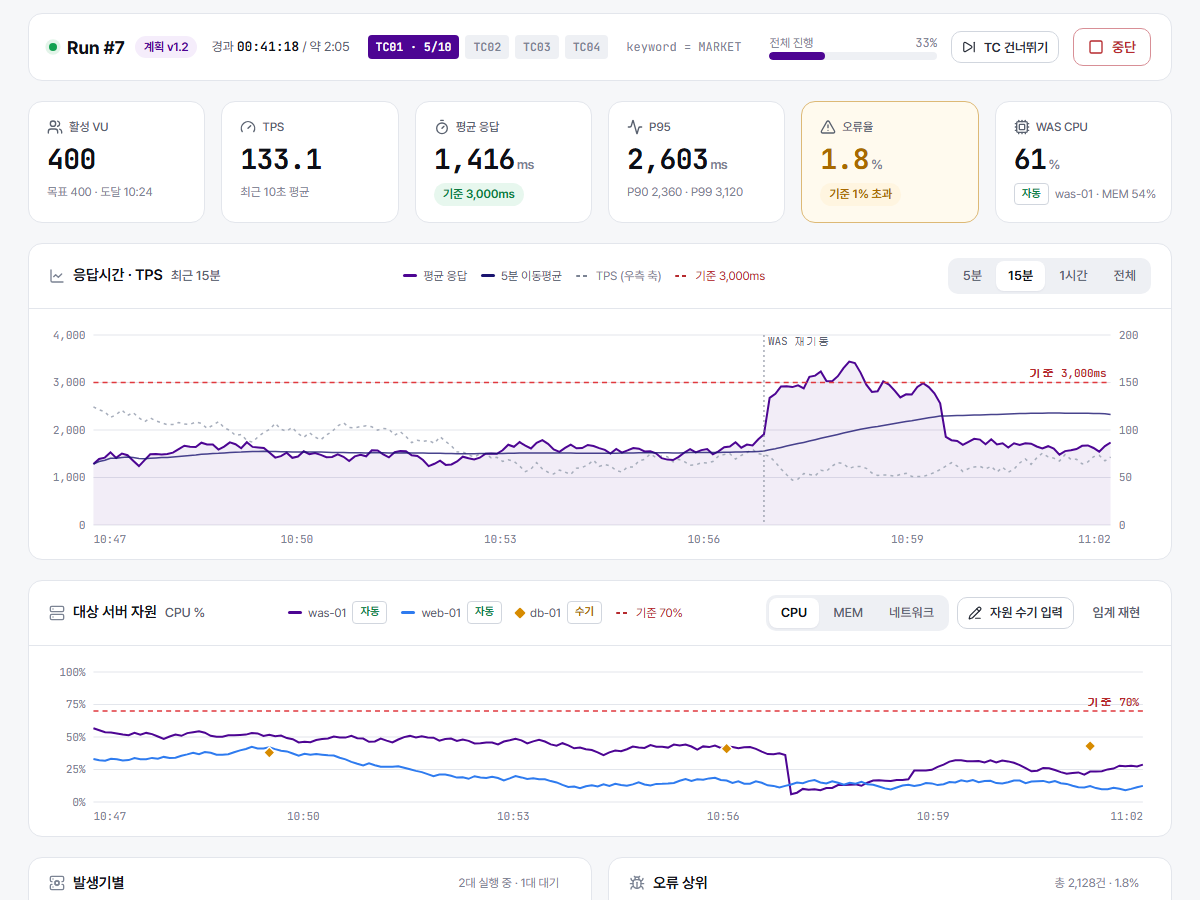The image size is (1200, 900).
Task: Click the db-01 diamond point near 10:50
Action: (269, 752)
